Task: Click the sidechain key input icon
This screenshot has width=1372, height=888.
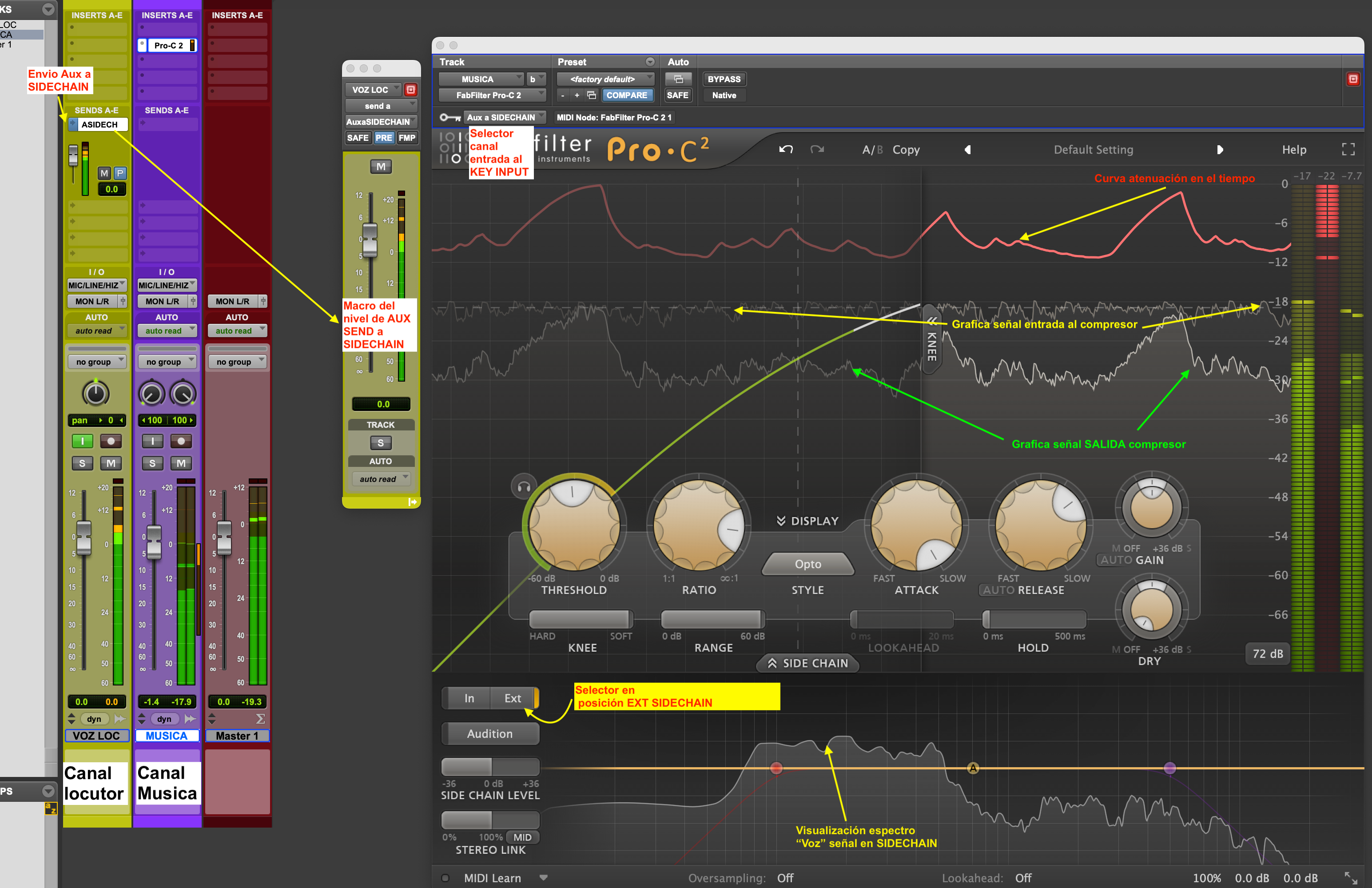Action: coord(450,117)
